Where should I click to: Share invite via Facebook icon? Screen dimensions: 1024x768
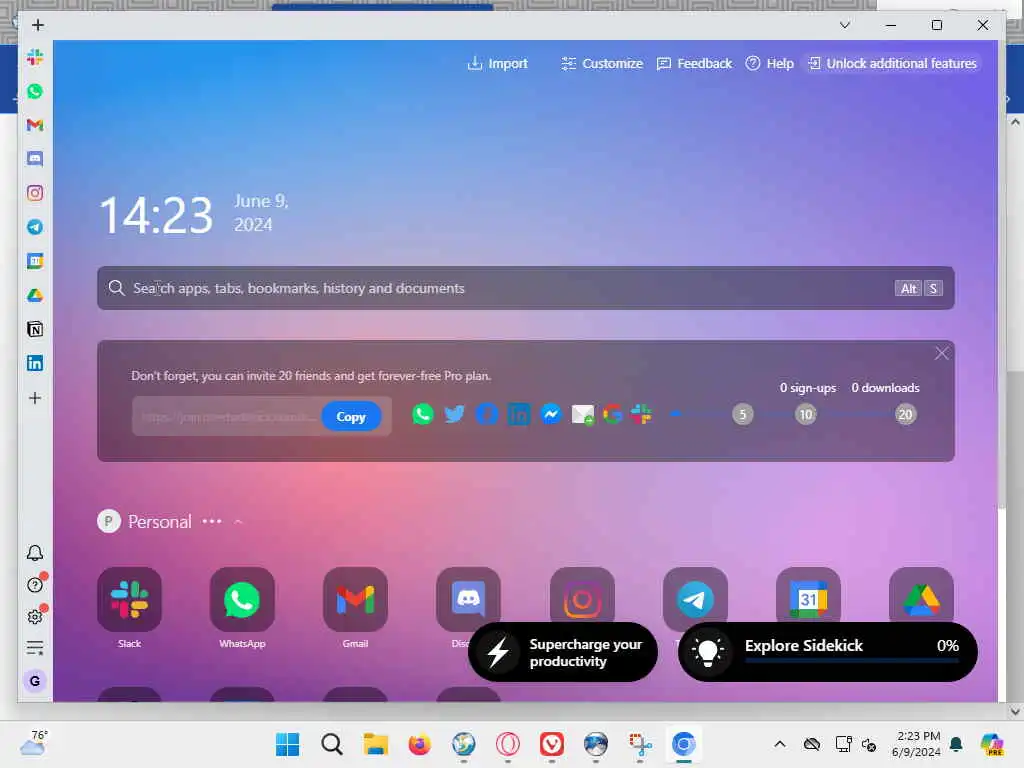pyautogui.click(x=487, y=414)
